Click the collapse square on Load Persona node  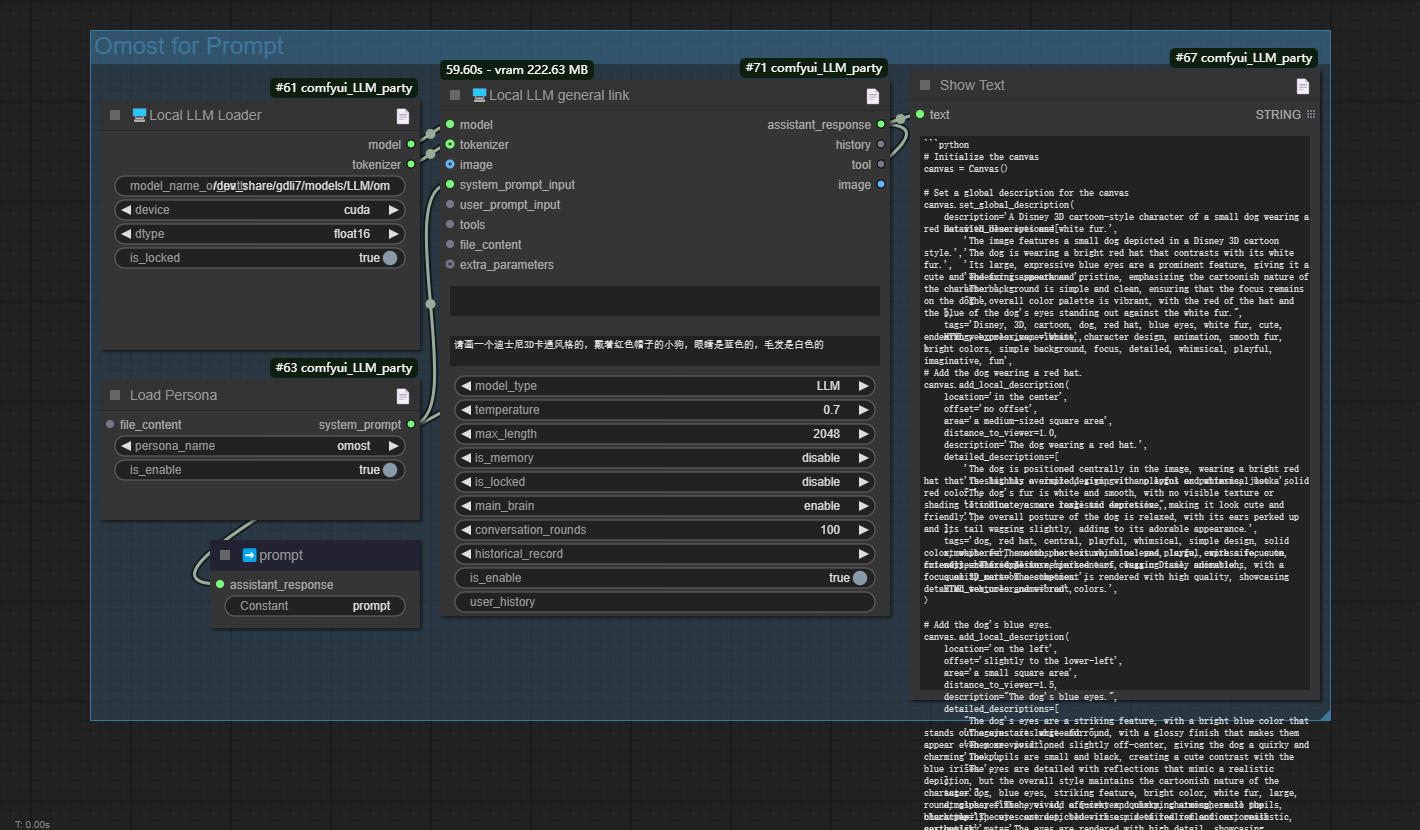pos(113,395)
